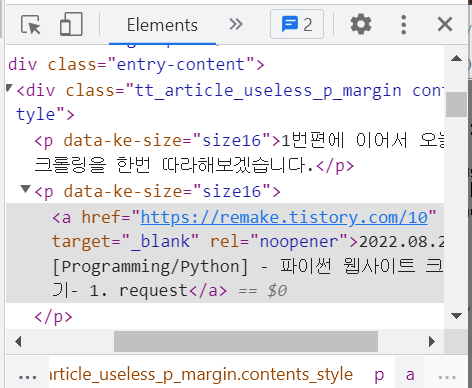The image size is (472, 388).
Task: Open the 2 issues message badge
Action: (297, 24)
